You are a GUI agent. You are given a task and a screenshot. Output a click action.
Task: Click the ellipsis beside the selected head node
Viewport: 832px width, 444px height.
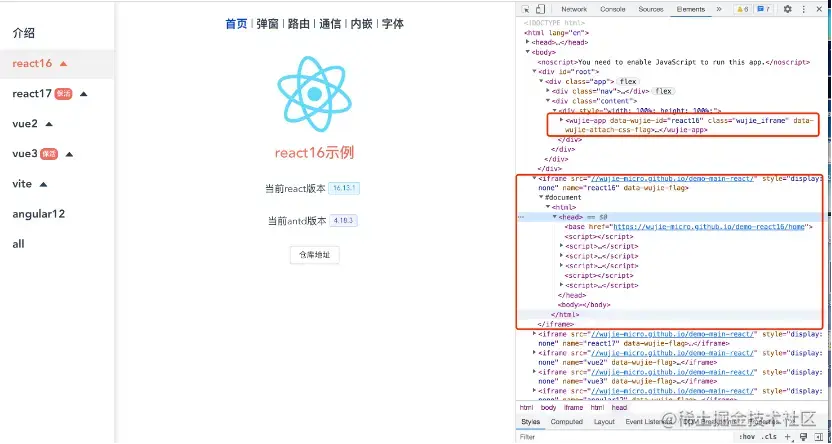pos(520,217)
